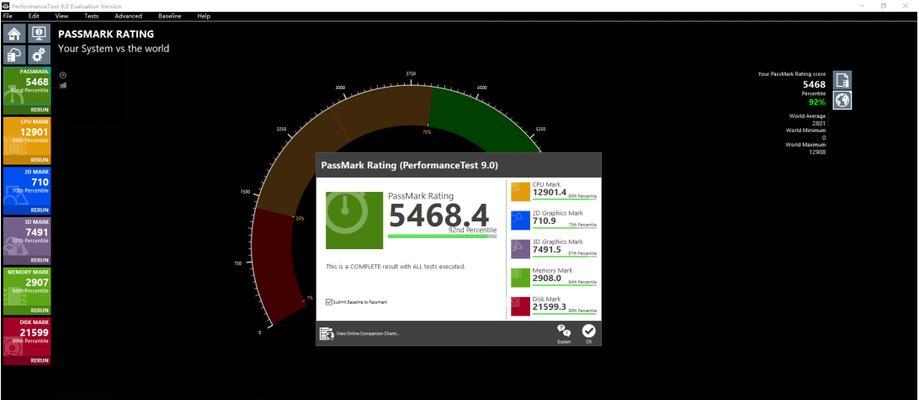
Task: Click the 'PASSMARK RATING' heading
Action: tap(106, 35)
